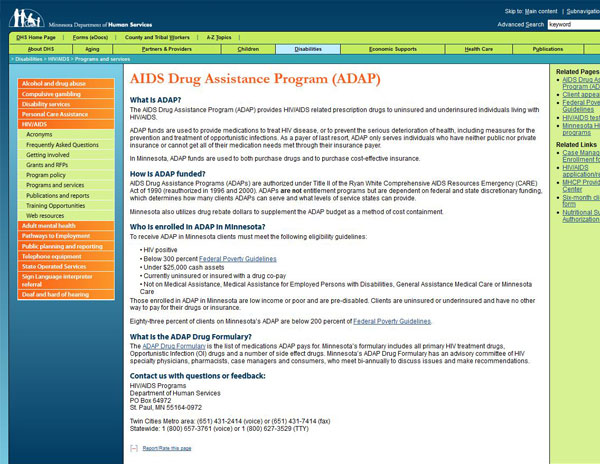Image resolution: width=600 pixels, height=464 pixels.
Task: Click "Under $25,000 cash assets" text
Action: [x=184, y=267]
